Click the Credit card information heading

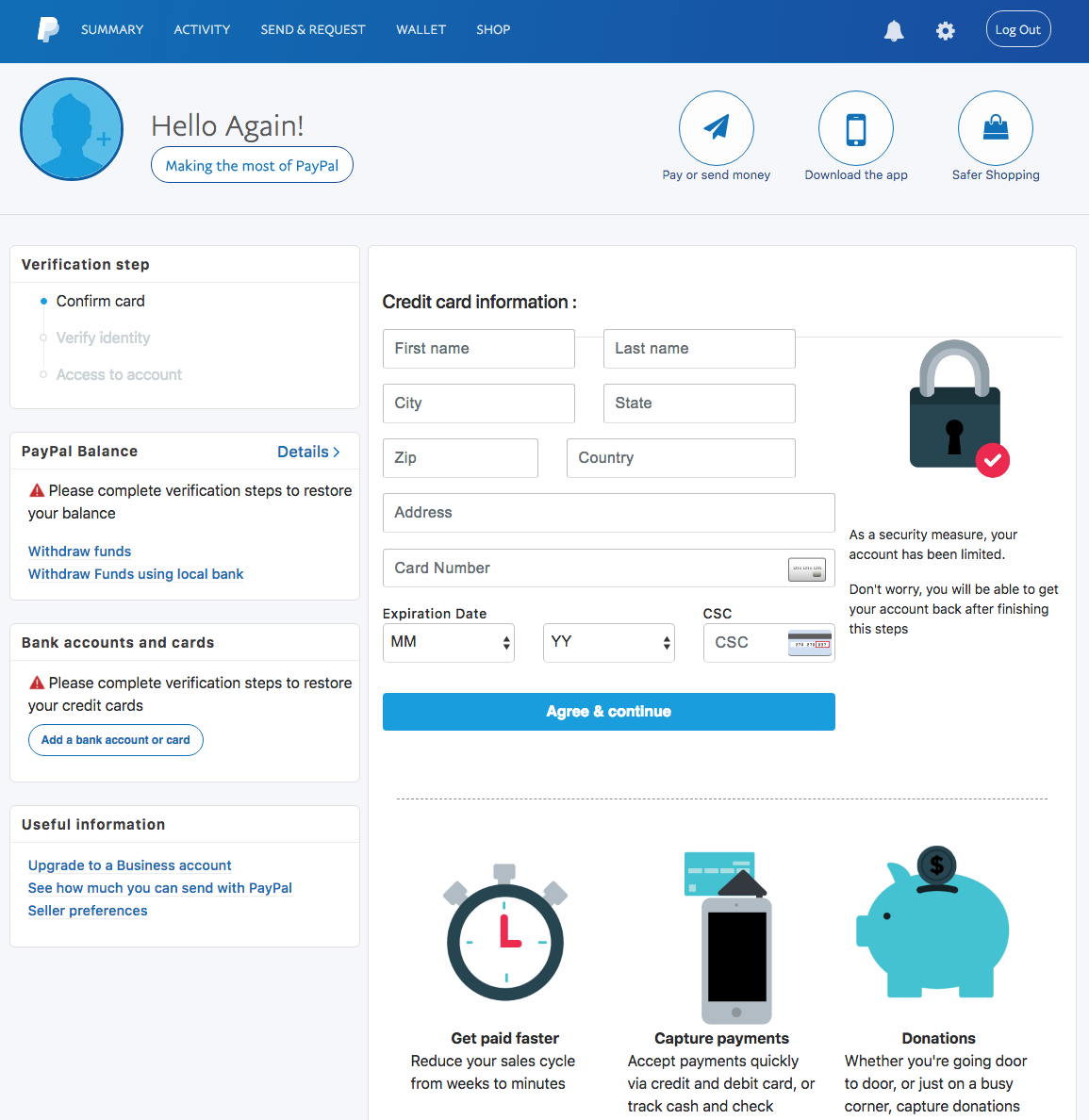coord(480,302)
